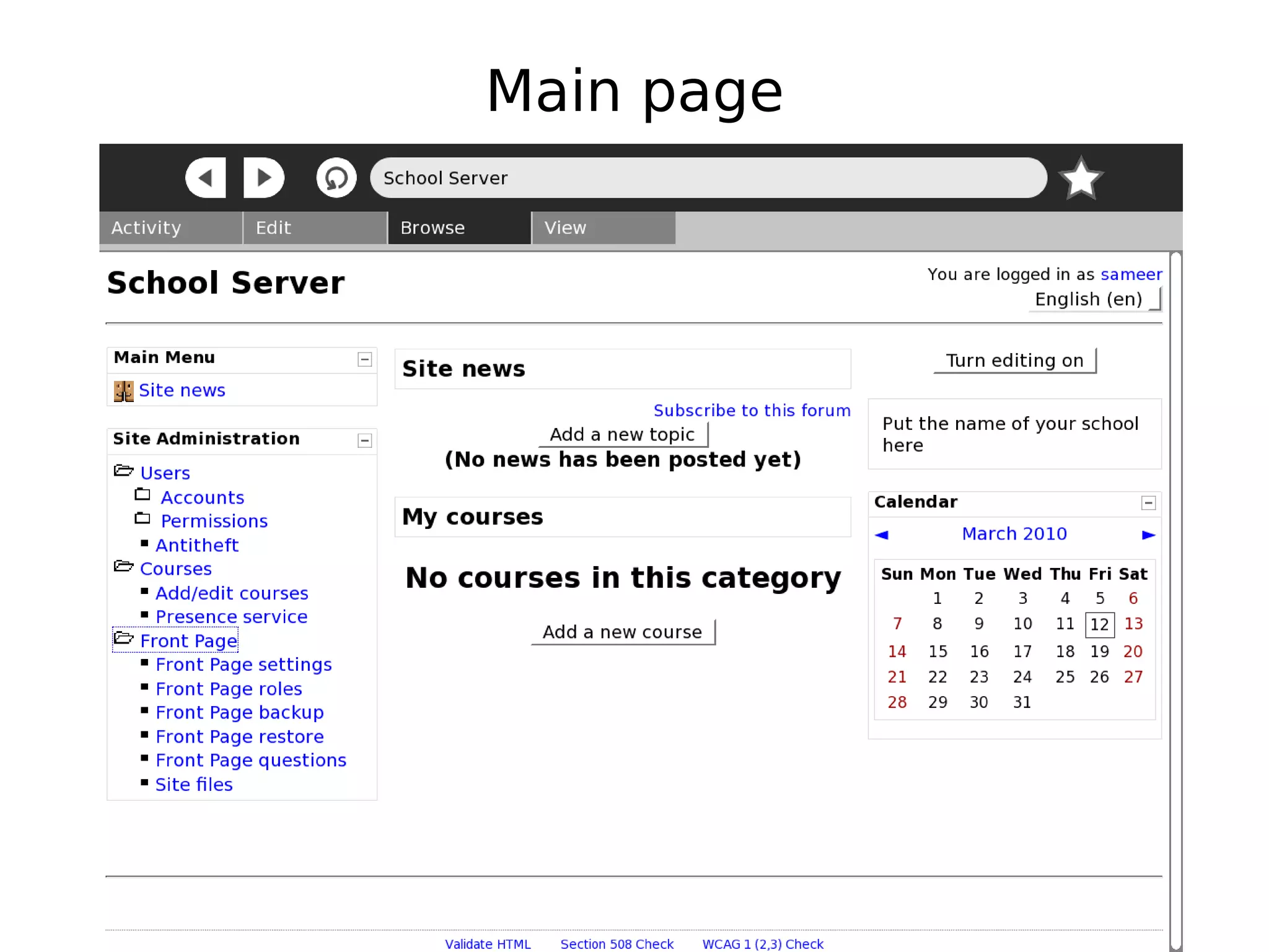Image resolution: width=1269 pixels, height=952 pixels.
Task: Click the Site news forum icon
Action: click(123, 391)
